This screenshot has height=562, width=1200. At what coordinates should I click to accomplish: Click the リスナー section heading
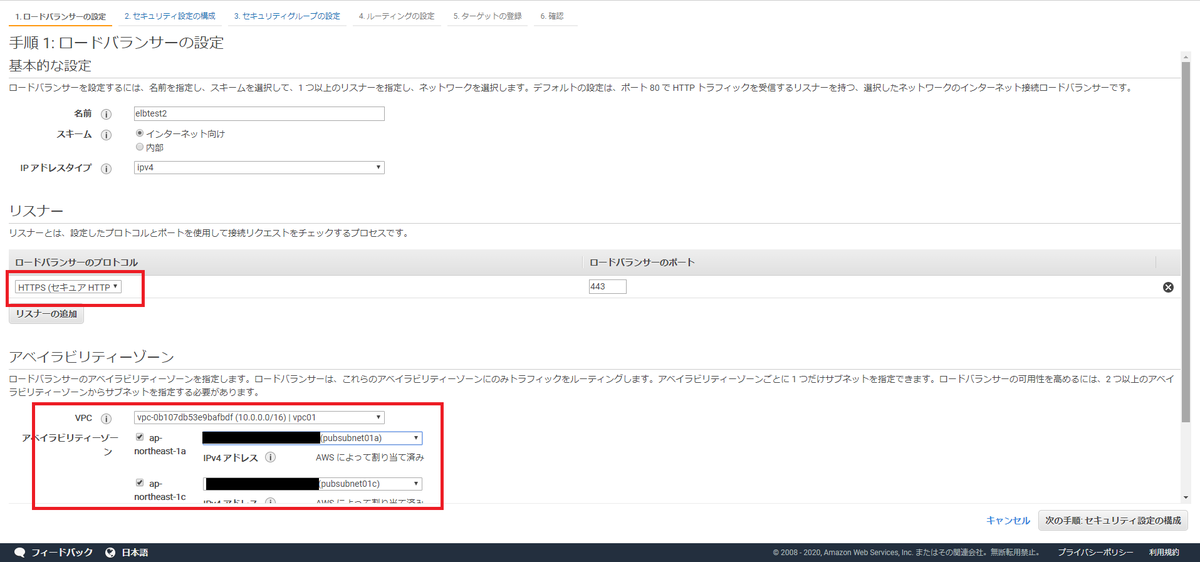tap(36, 211)
